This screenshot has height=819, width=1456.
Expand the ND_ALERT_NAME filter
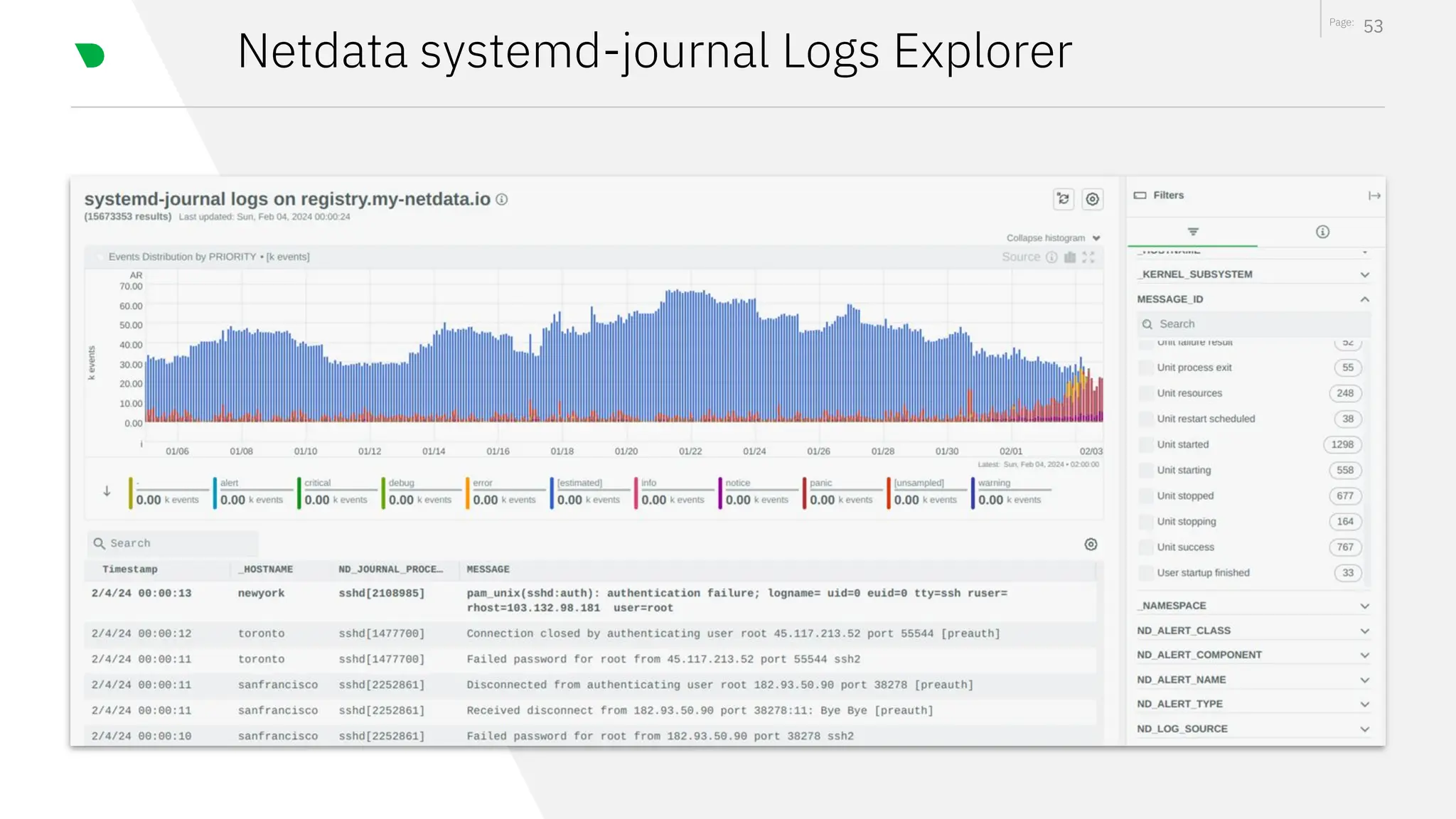point(1253,680)
